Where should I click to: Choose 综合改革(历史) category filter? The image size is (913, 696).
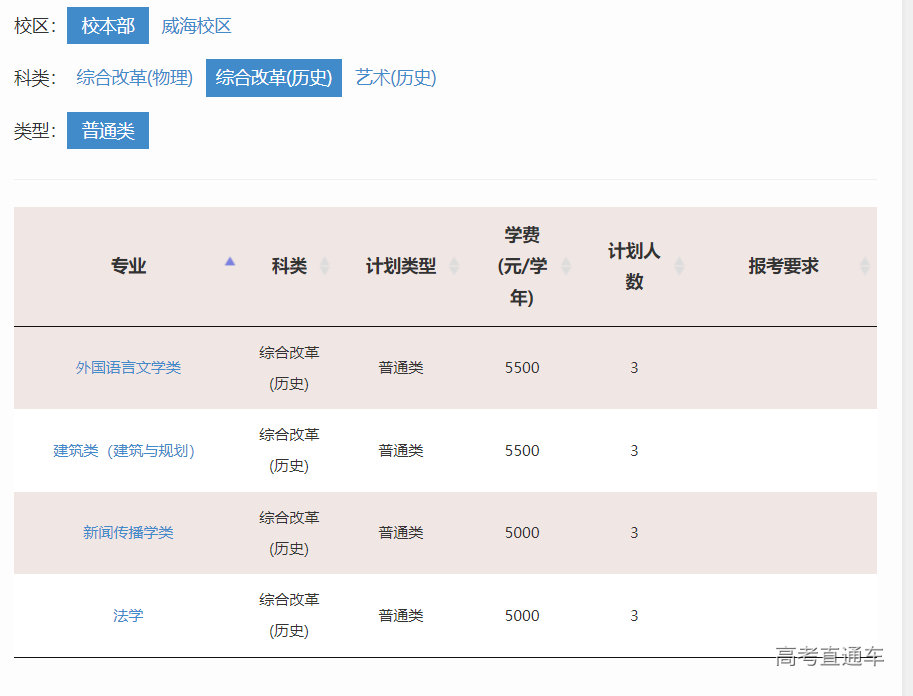click(274, 78)
